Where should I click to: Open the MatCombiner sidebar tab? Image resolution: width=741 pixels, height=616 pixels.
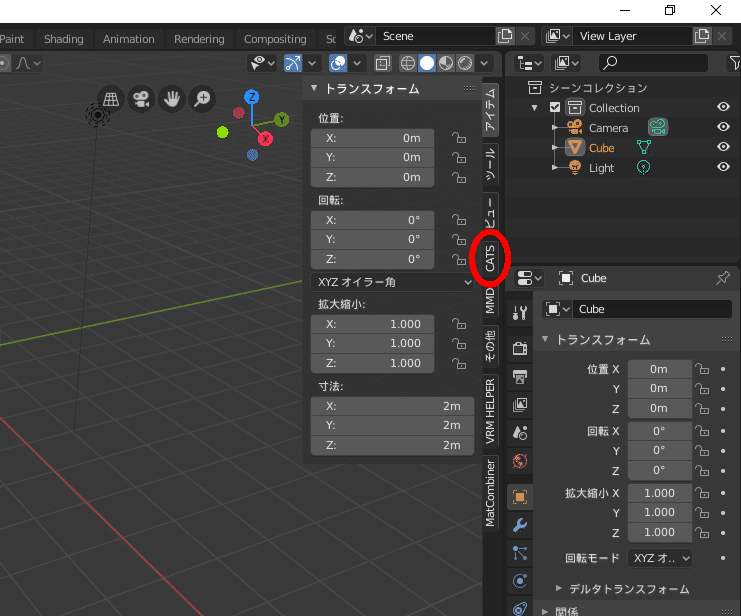(490, 493)
